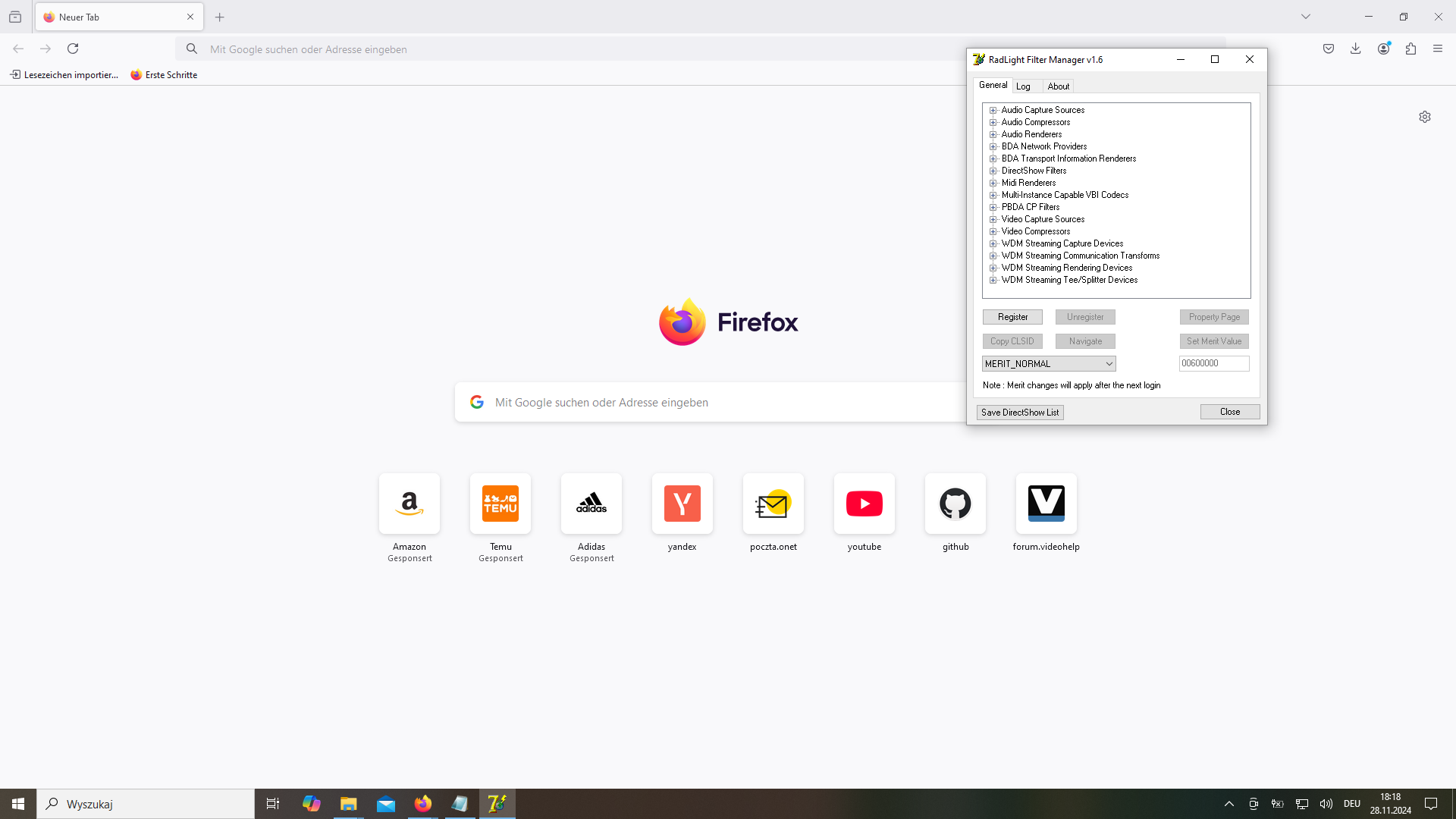Open the Firefox hamburger application menu

pyautogui.click(x=1438, y=49)
